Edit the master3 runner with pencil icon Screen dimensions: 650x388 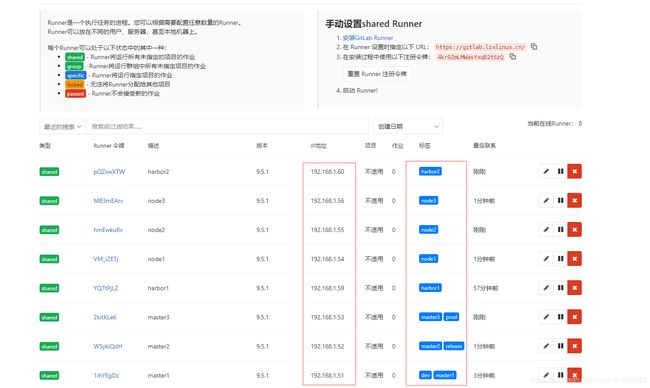(546, 317)
